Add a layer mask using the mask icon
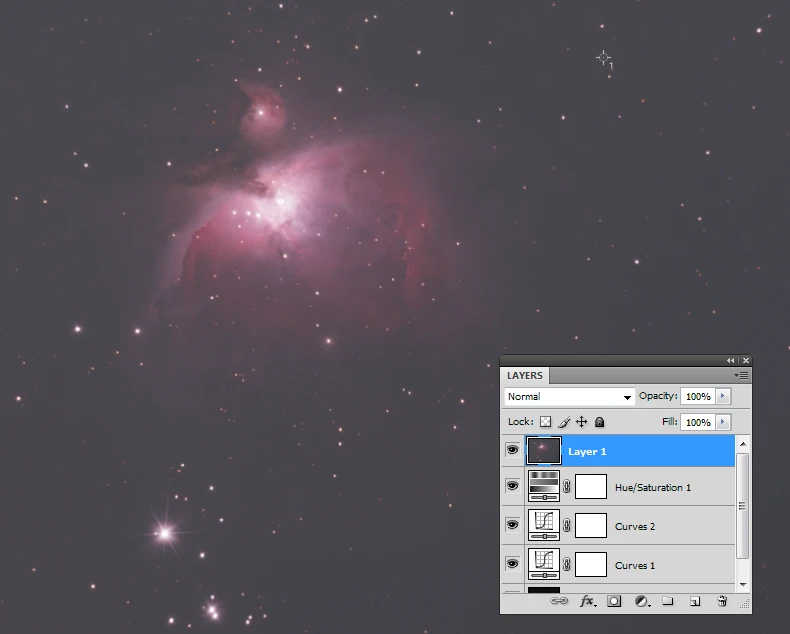Screen dimensions: 790x634 615,602
